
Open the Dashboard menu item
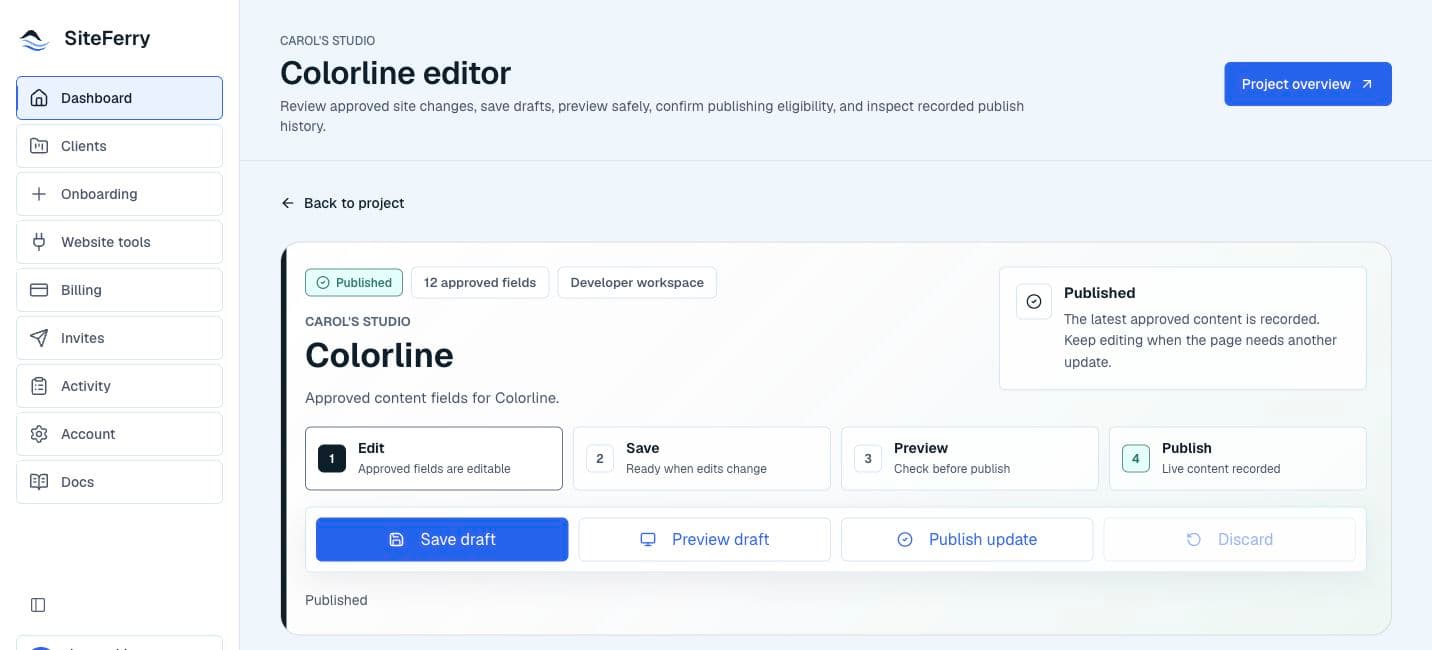pyautogui.click(x=119, y=98)
